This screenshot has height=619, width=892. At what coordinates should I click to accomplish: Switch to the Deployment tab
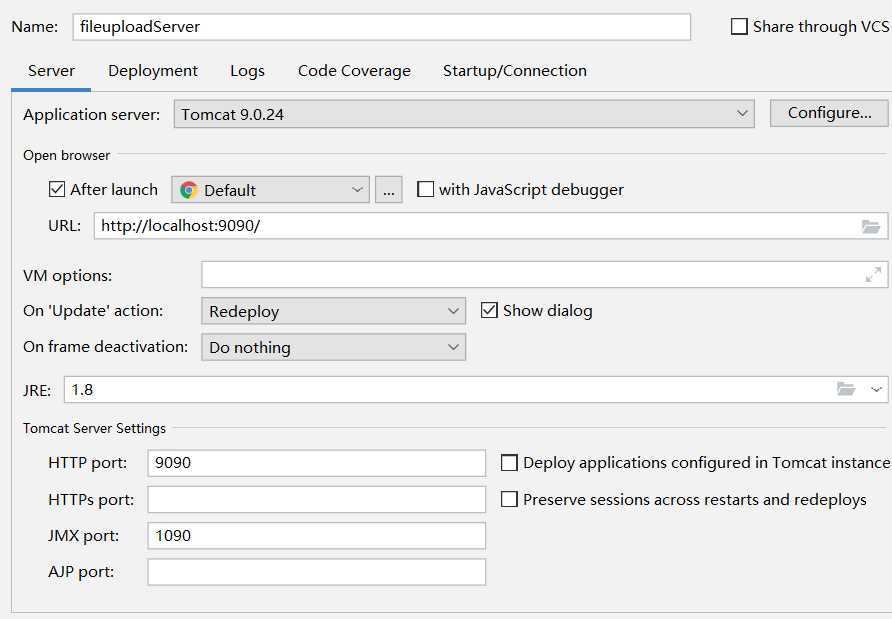(153, 71)
